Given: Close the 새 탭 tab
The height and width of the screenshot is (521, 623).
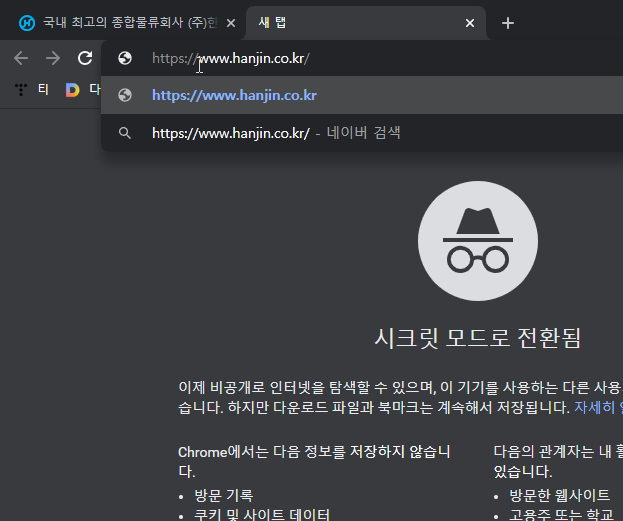Looking at the screenshot, I should (x=470, y=23).
